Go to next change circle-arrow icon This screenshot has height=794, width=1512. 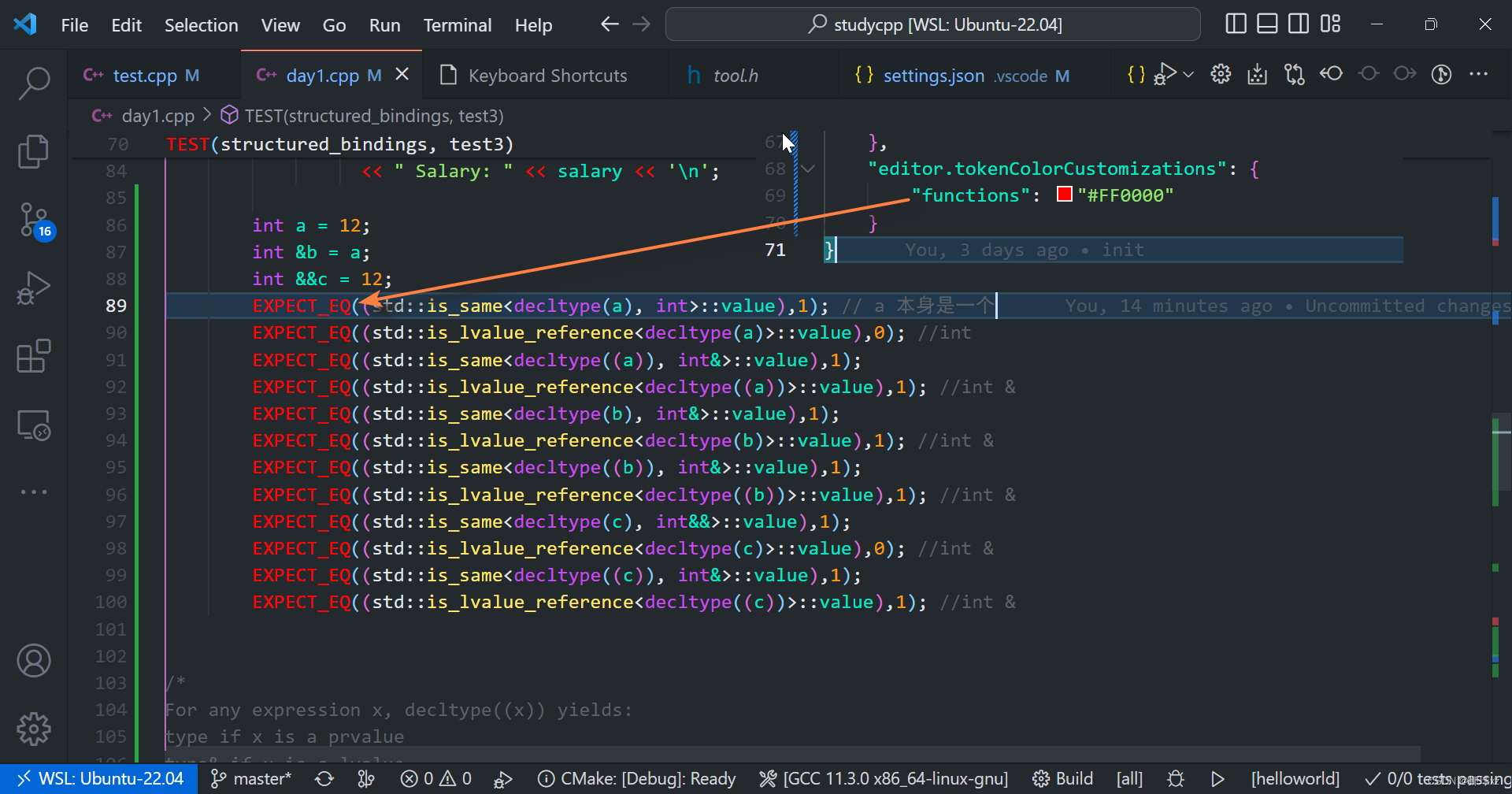1405,74
